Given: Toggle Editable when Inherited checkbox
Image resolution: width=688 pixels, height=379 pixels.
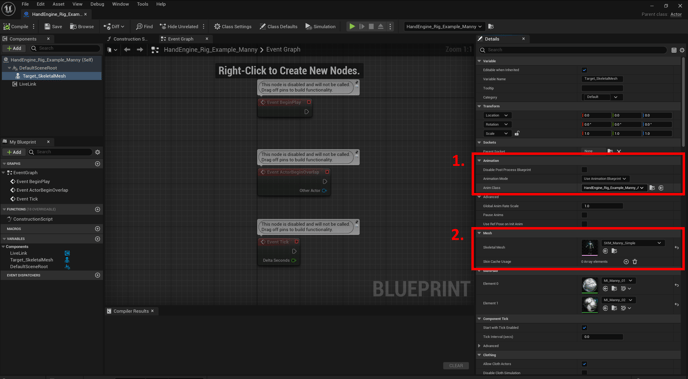Looking at the screenshot, I should 584,70.
